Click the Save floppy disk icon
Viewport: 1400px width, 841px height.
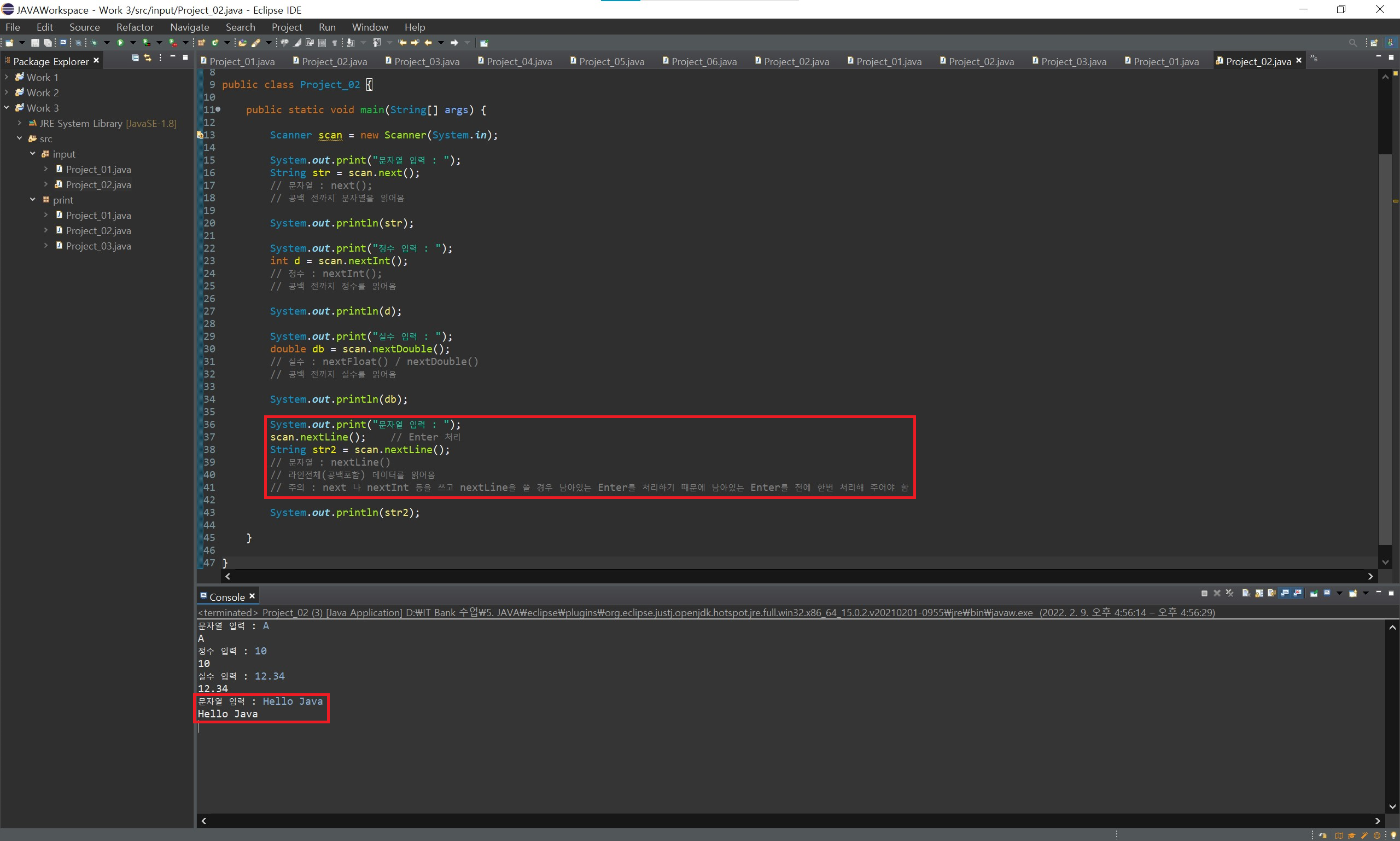pos(35,43)
